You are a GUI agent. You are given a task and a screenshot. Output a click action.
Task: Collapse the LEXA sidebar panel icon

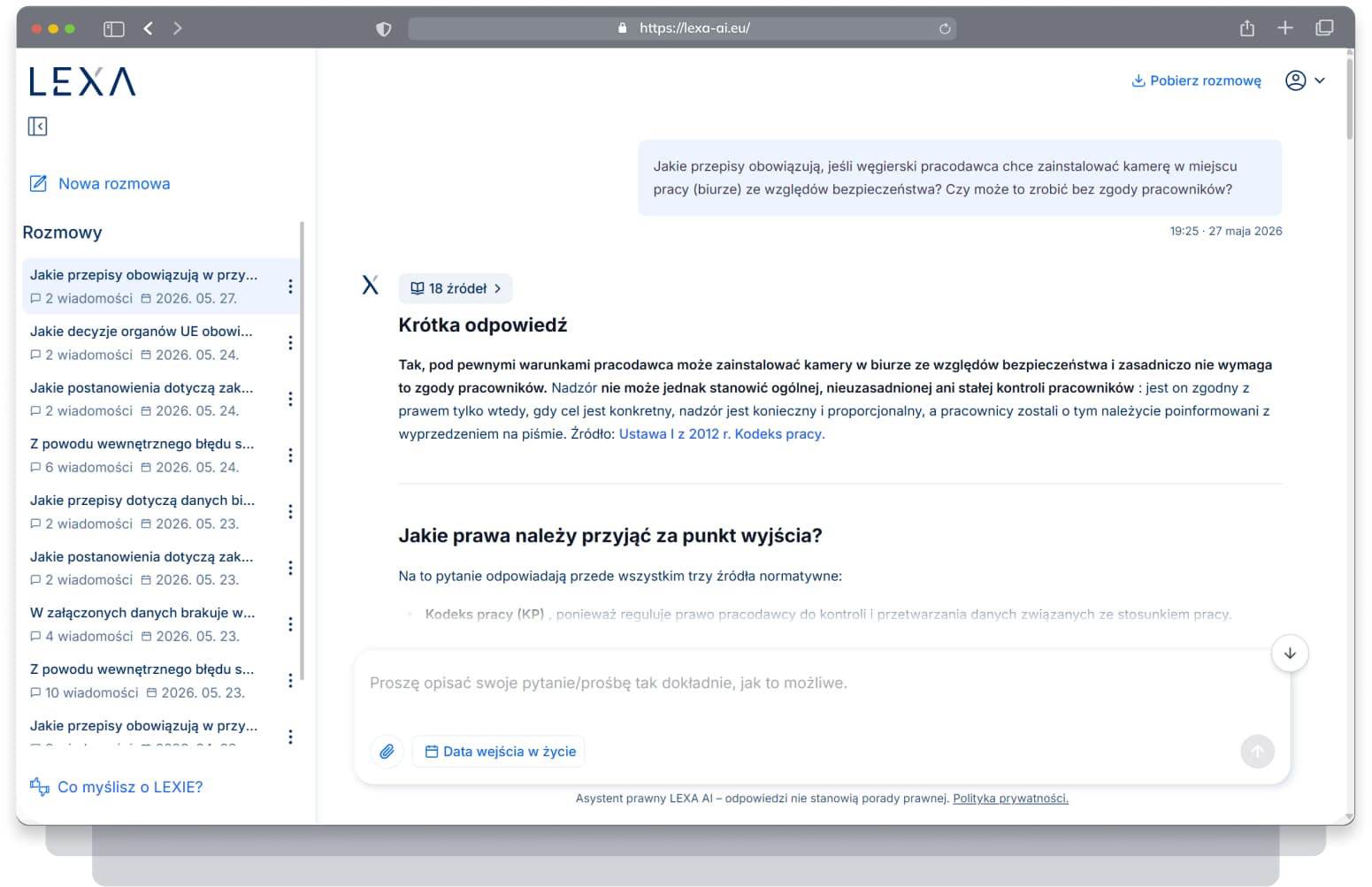(x=37, y=126)
